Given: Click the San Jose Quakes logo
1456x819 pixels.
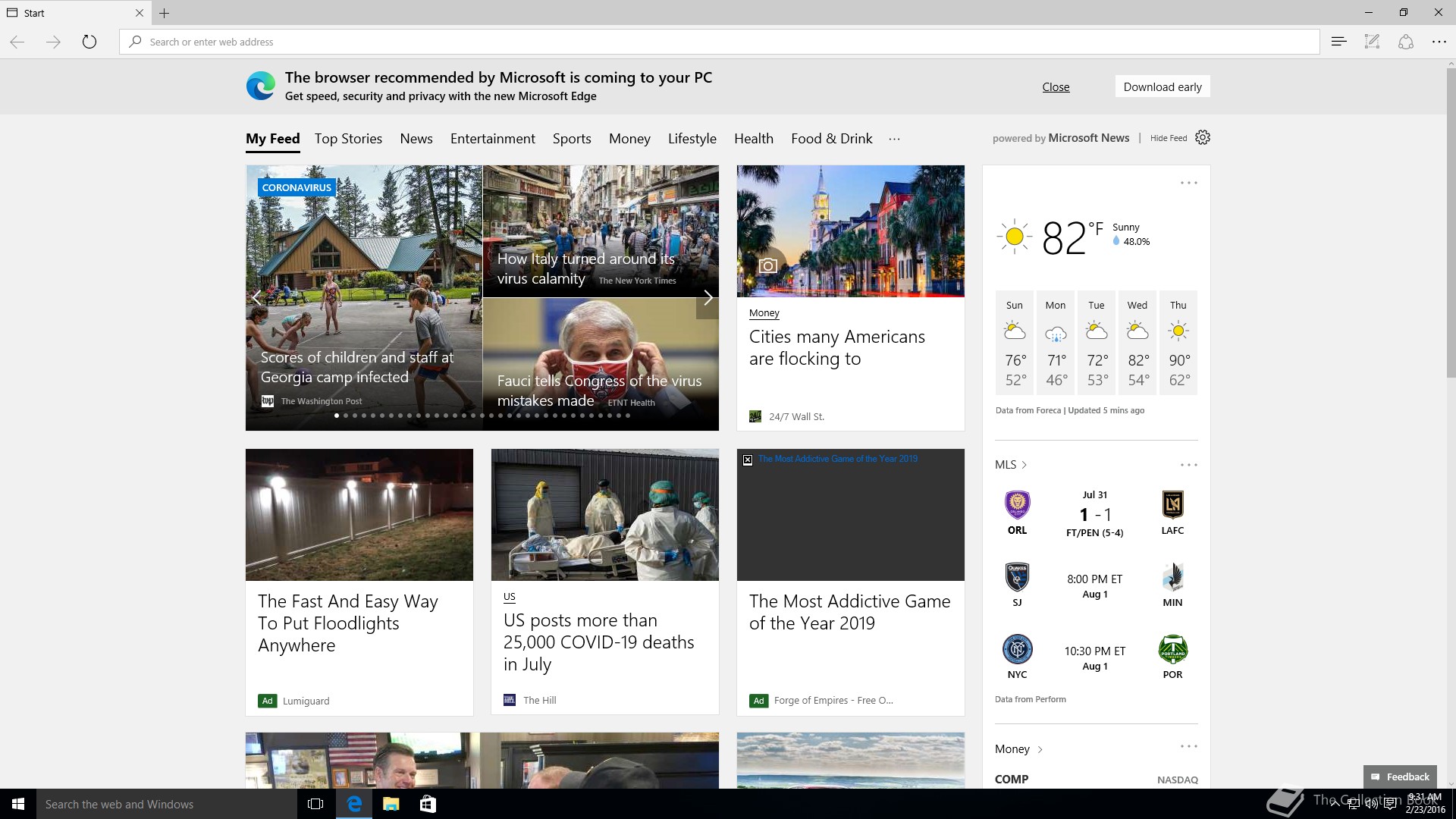Looking at the screenshot, I should click(x=1017, y=577).
